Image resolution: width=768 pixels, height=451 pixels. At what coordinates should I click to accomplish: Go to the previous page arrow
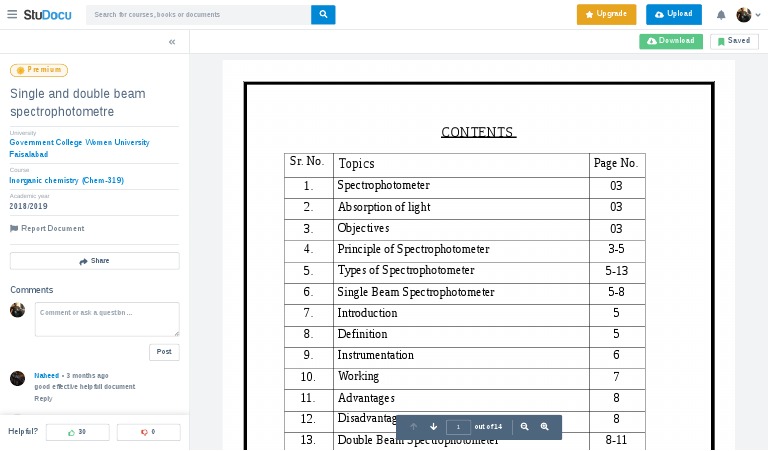(x=414, y=427)
